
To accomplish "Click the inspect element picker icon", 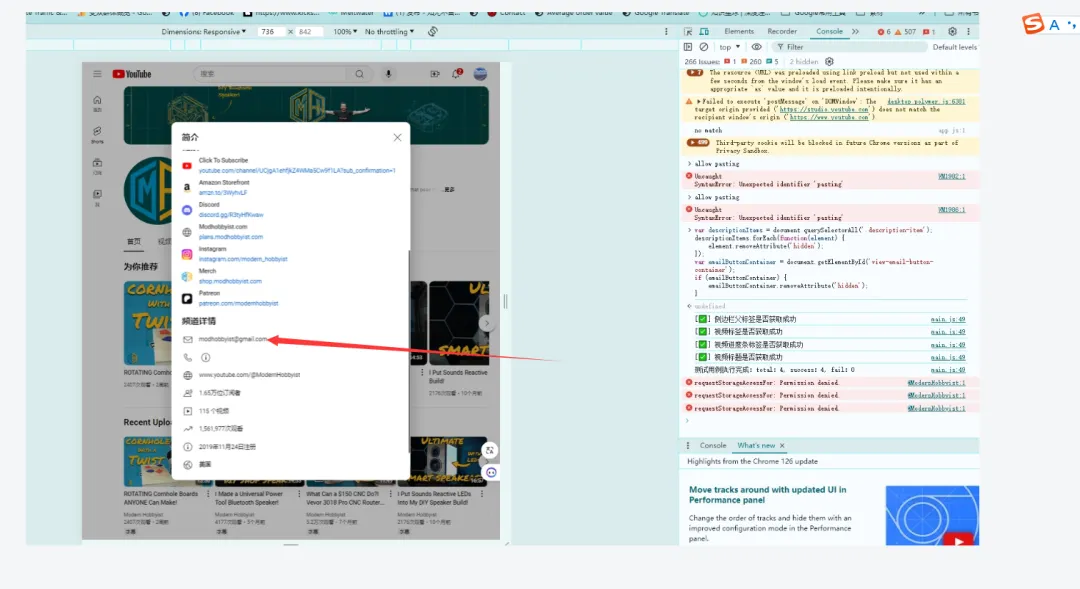I will point(688,32).
